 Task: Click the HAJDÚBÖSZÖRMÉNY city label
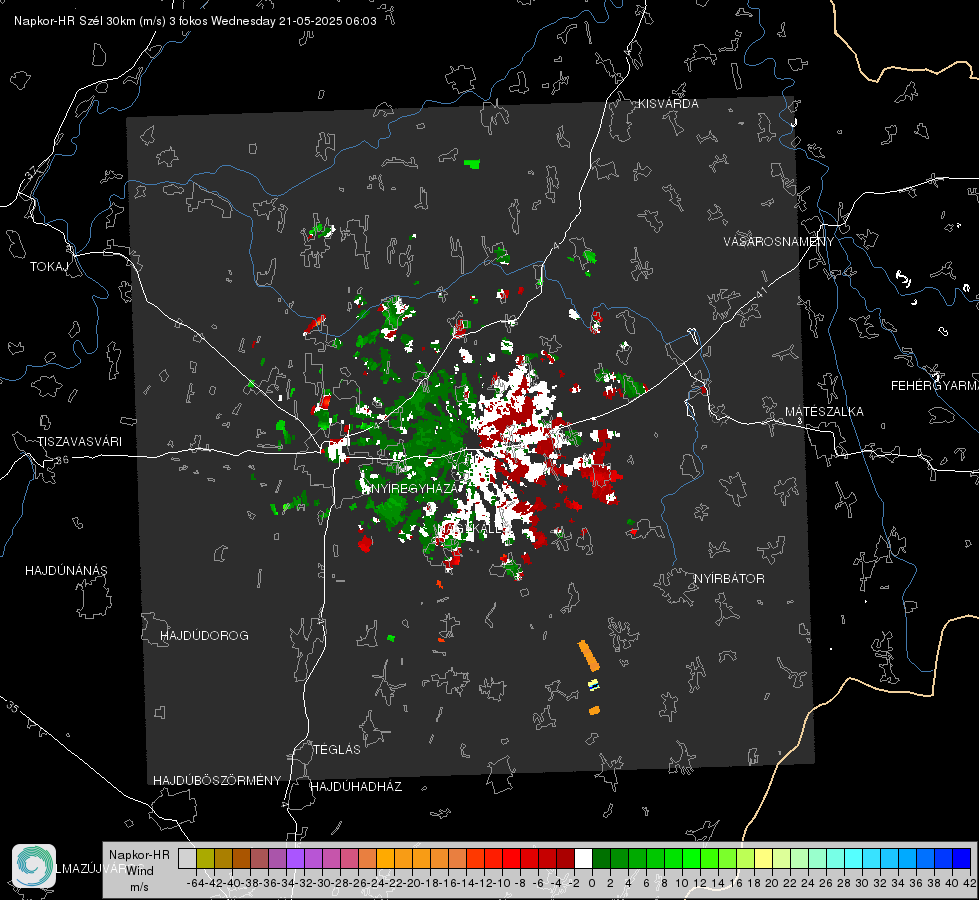click(x=217, y=781)
